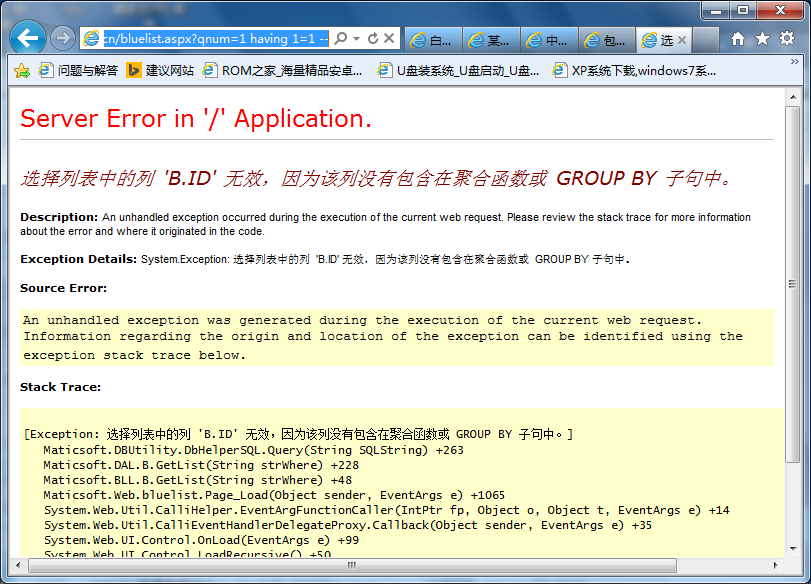The image size is (811, 584).
Task: Expand favorites bar overflow chevron
Action: [794, 62]
